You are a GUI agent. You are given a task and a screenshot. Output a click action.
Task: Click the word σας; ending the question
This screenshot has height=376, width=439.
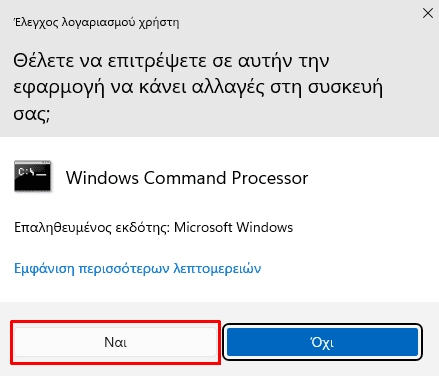point(32,114)
